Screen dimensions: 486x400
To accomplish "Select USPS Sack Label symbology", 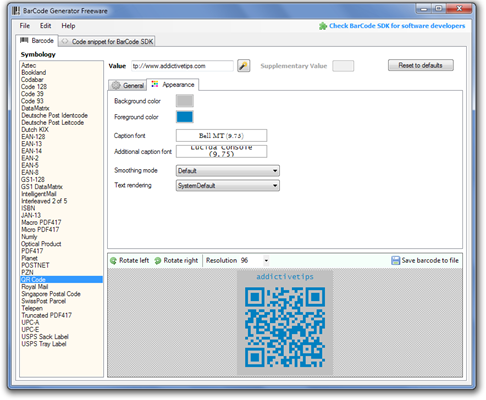I will coord(45,337).
